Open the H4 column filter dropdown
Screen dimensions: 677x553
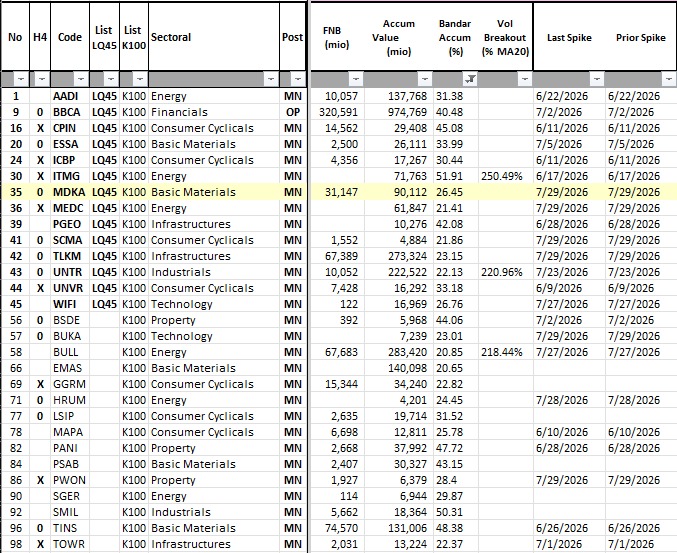[41, 79]
